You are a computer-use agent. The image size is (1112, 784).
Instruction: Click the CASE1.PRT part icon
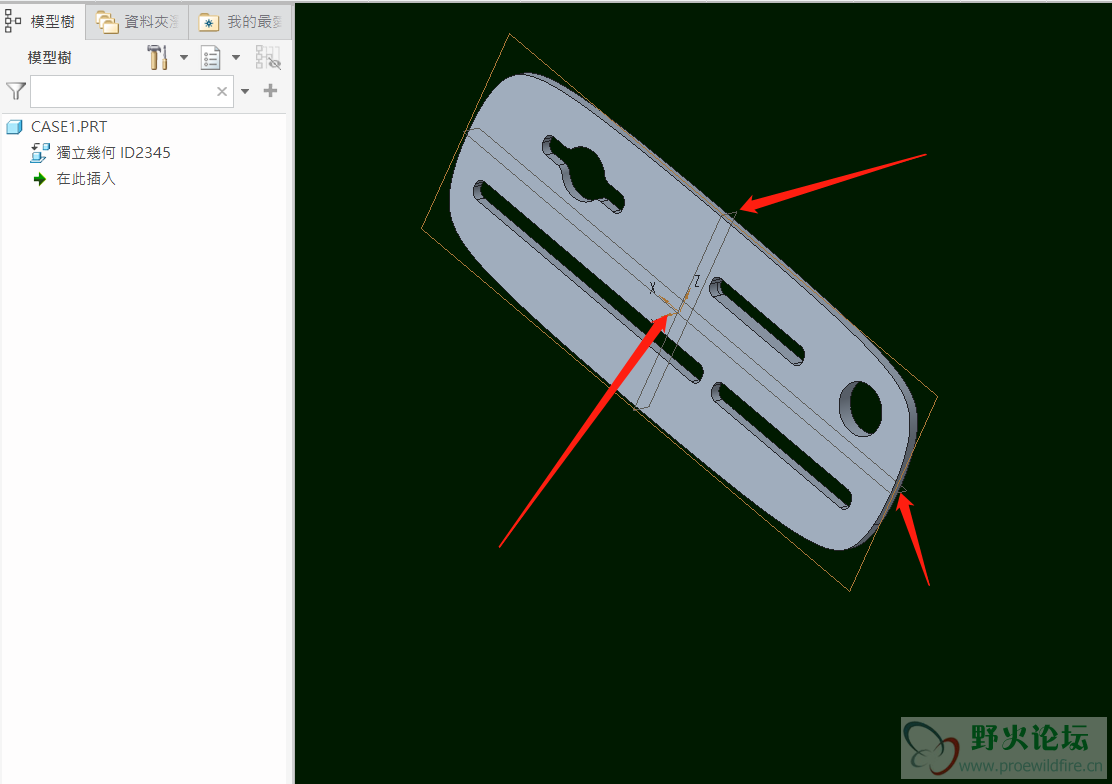(x=14, y=127)
